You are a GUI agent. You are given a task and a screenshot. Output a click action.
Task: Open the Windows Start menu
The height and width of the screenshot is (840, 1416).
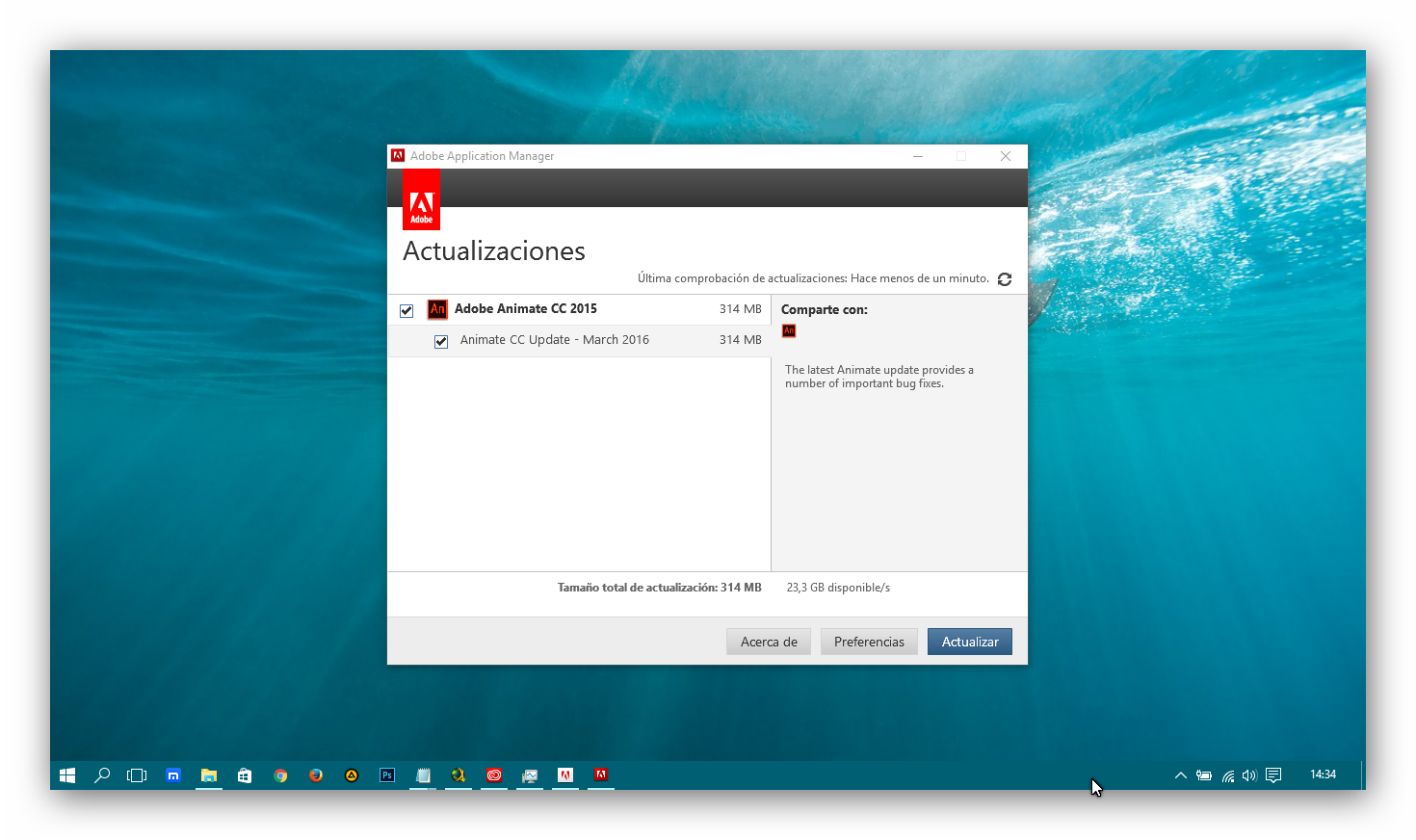[67, 775]
